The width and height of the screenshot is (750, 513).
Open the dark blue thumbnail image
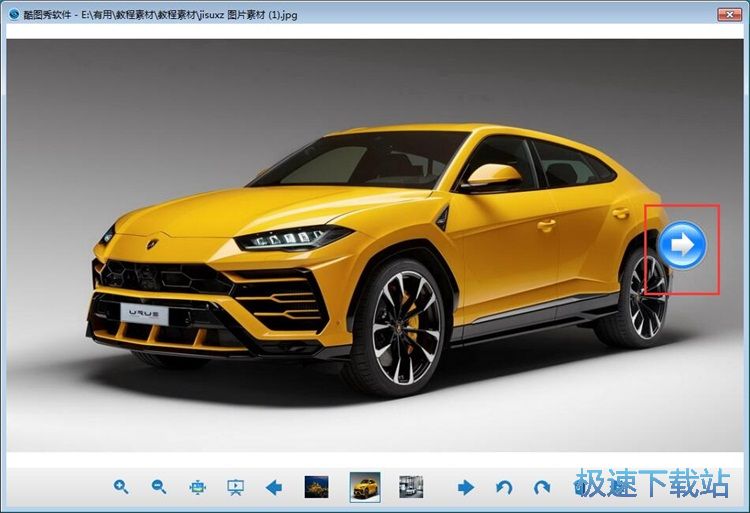[x=318, y=487]
